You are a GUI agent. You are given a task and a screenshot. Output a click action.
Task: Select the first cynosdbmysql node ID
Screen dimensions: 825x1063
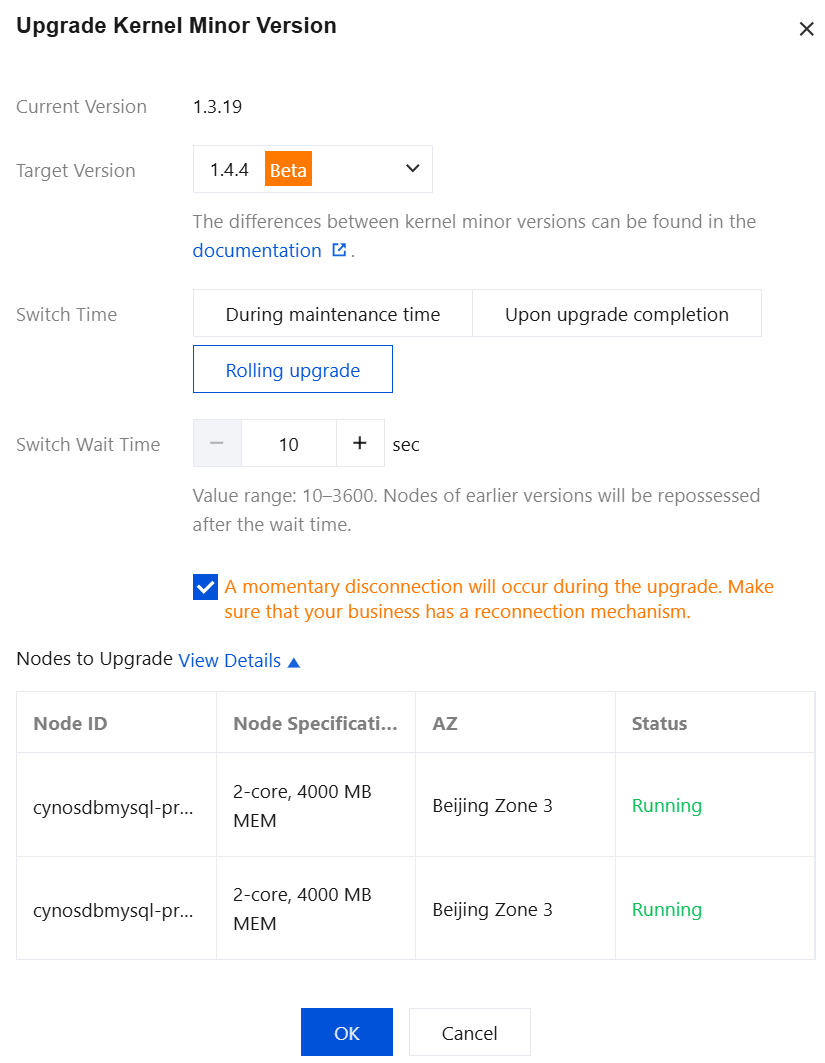click(114, 805)
